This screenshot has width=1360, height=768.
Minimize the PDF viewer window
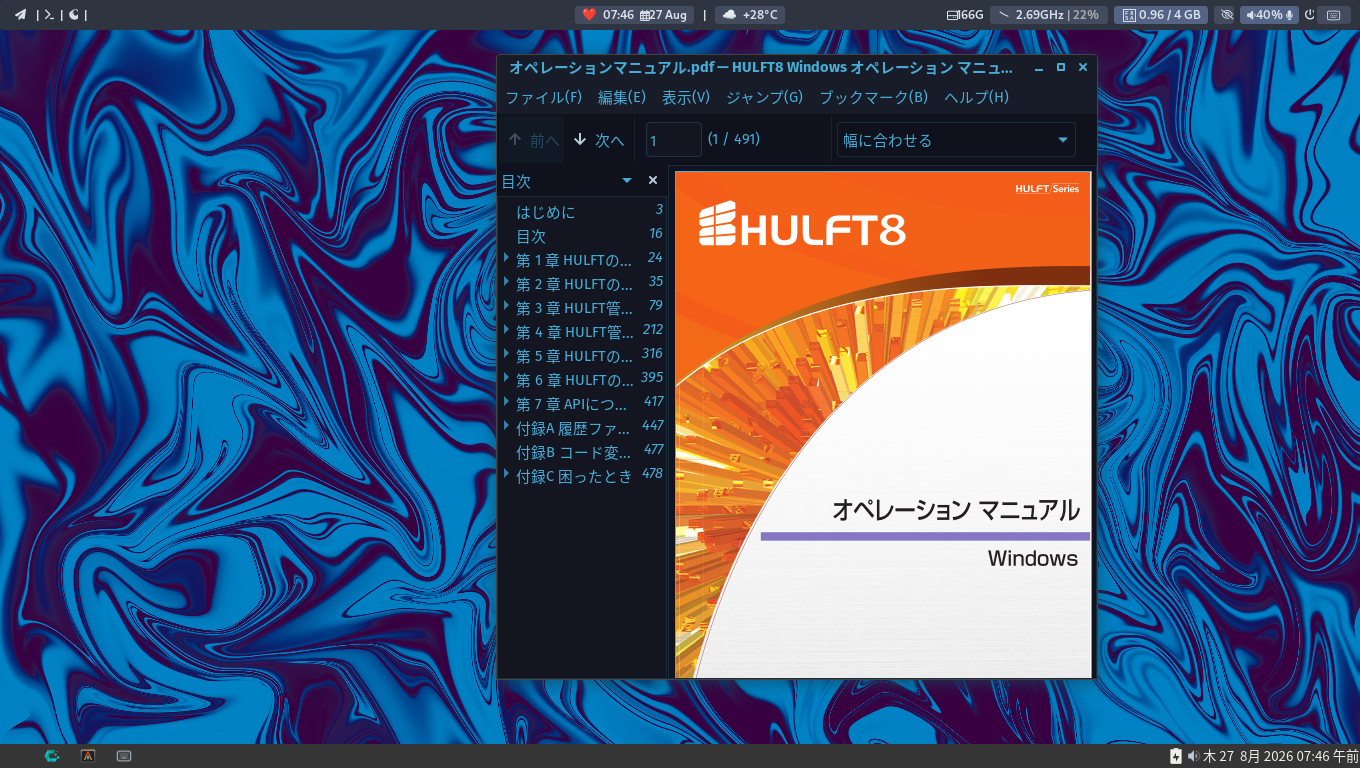[x=1038, y=68]
